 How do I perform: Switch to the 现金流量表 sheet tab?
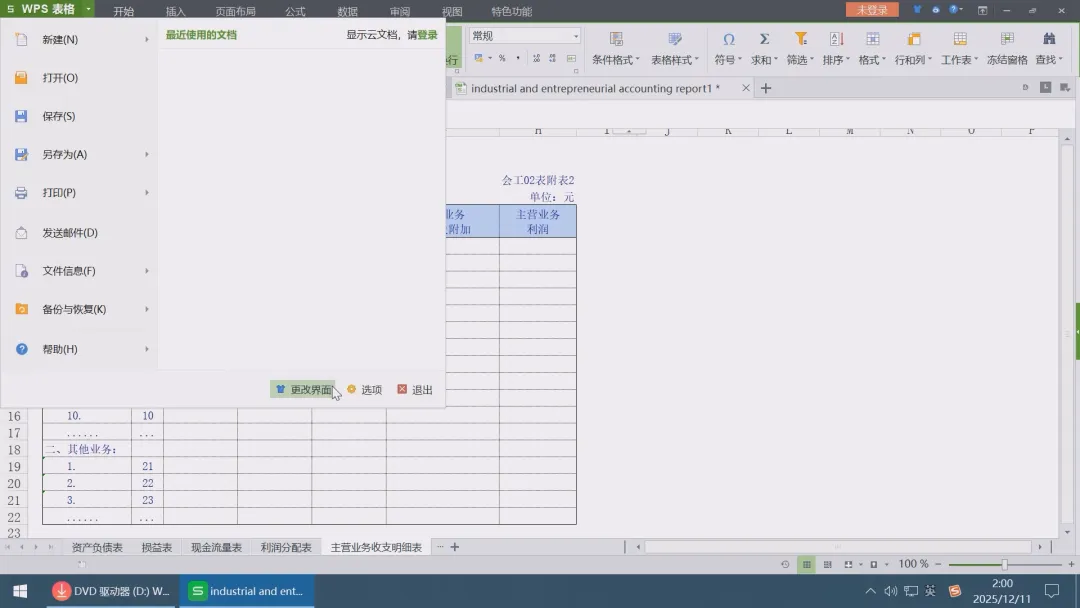tap(216, 547)
